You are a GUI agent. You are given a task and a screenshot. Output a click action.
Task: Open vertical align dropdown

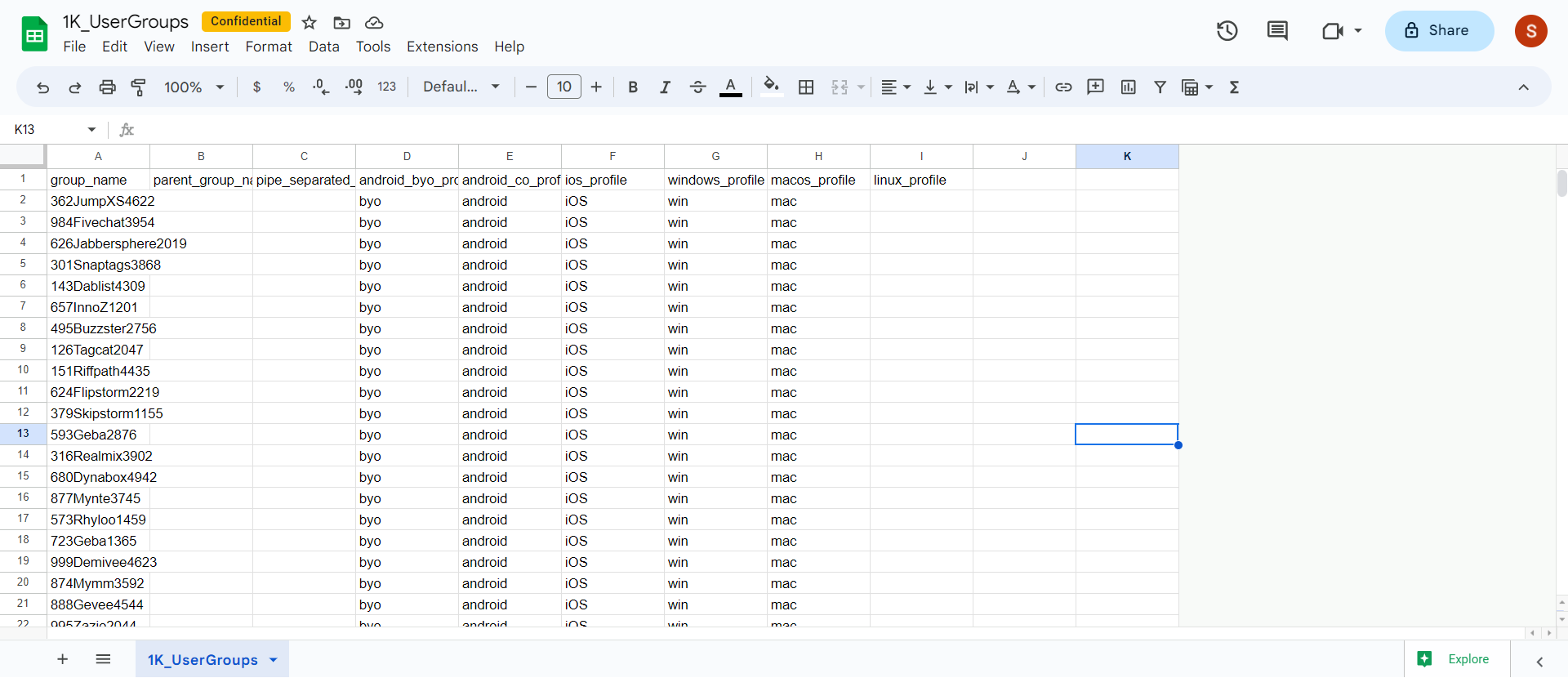point(937,87)
